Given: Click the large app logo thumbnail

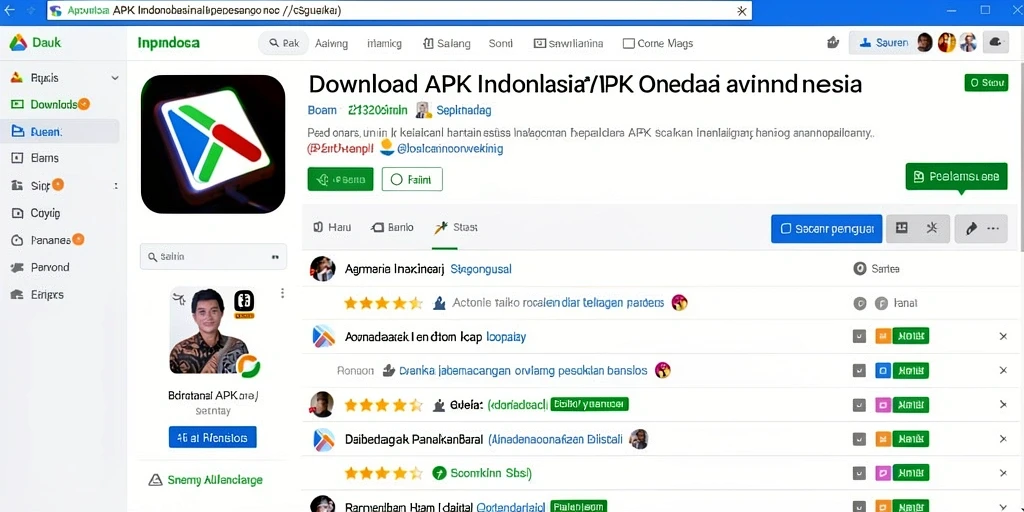Looking at the screenshot, I should [x=213, y=144].
